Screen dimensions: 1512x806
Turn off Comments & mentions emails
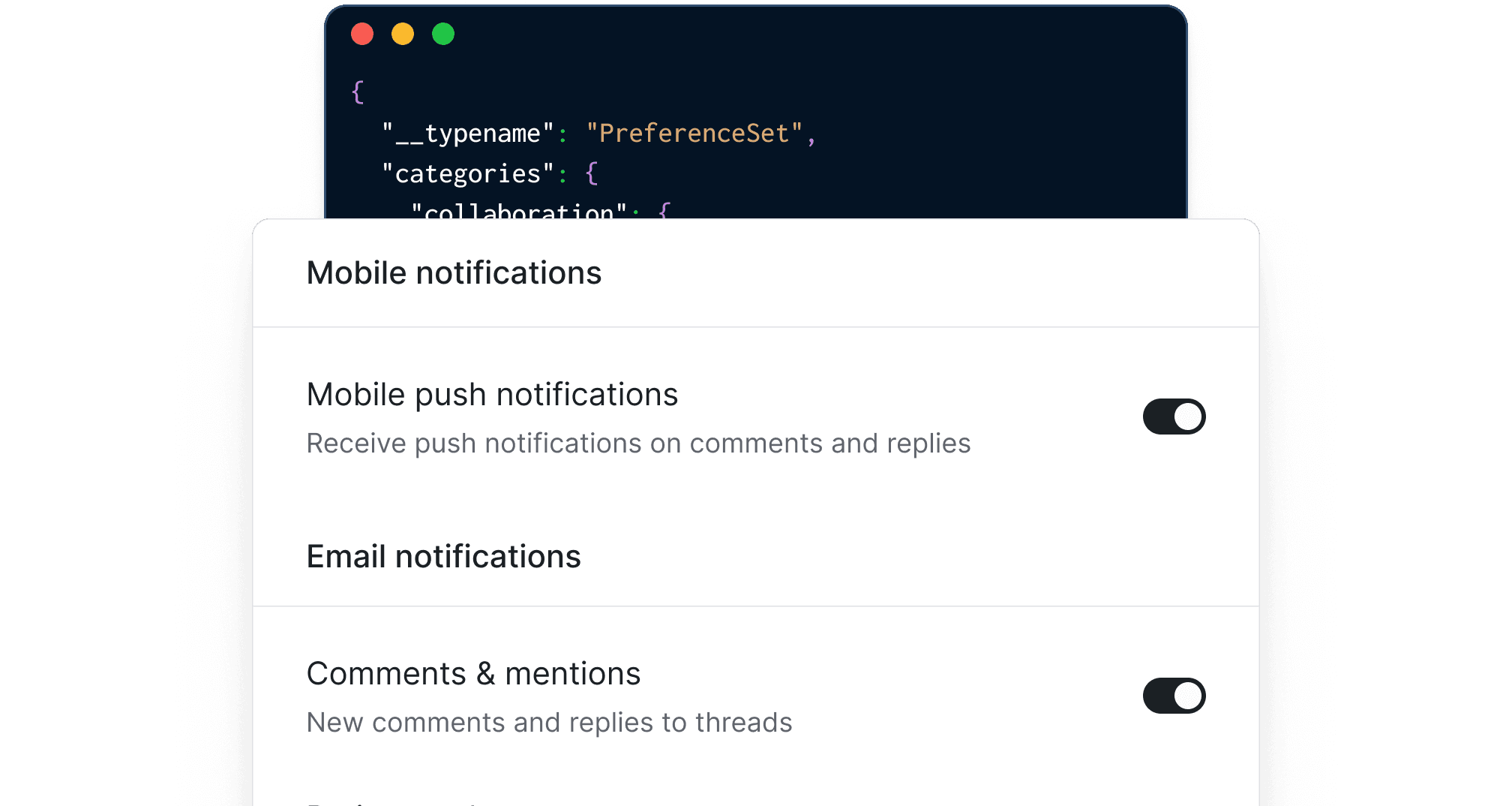[x=1174, y=696]
